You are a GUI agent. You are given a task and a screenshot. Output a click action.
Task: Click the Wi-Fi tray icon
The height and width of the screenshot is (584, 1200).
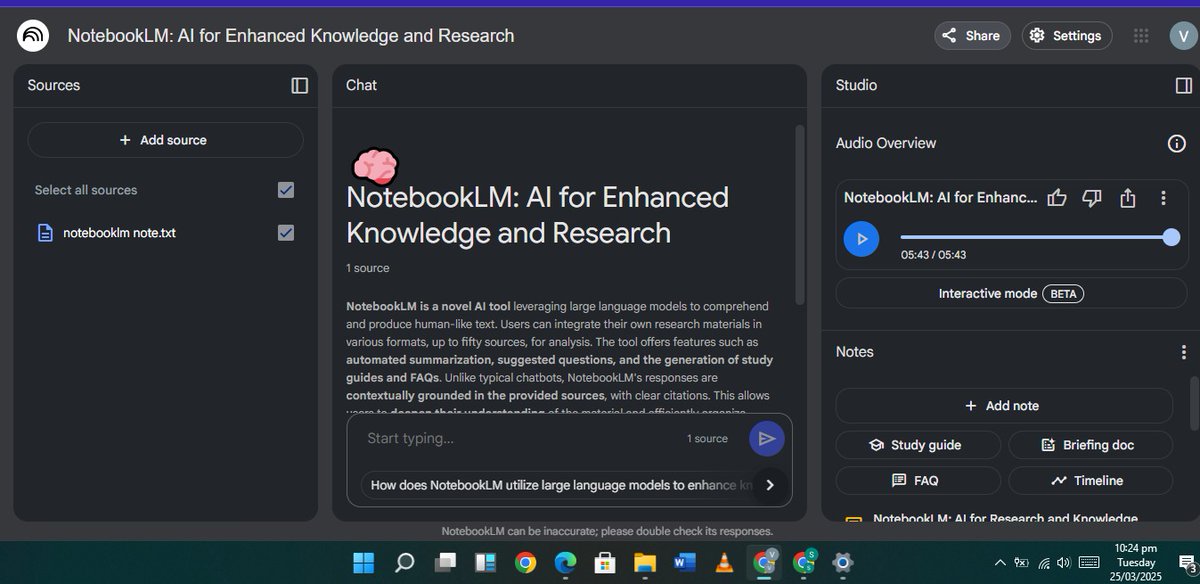coord(1044,563)
